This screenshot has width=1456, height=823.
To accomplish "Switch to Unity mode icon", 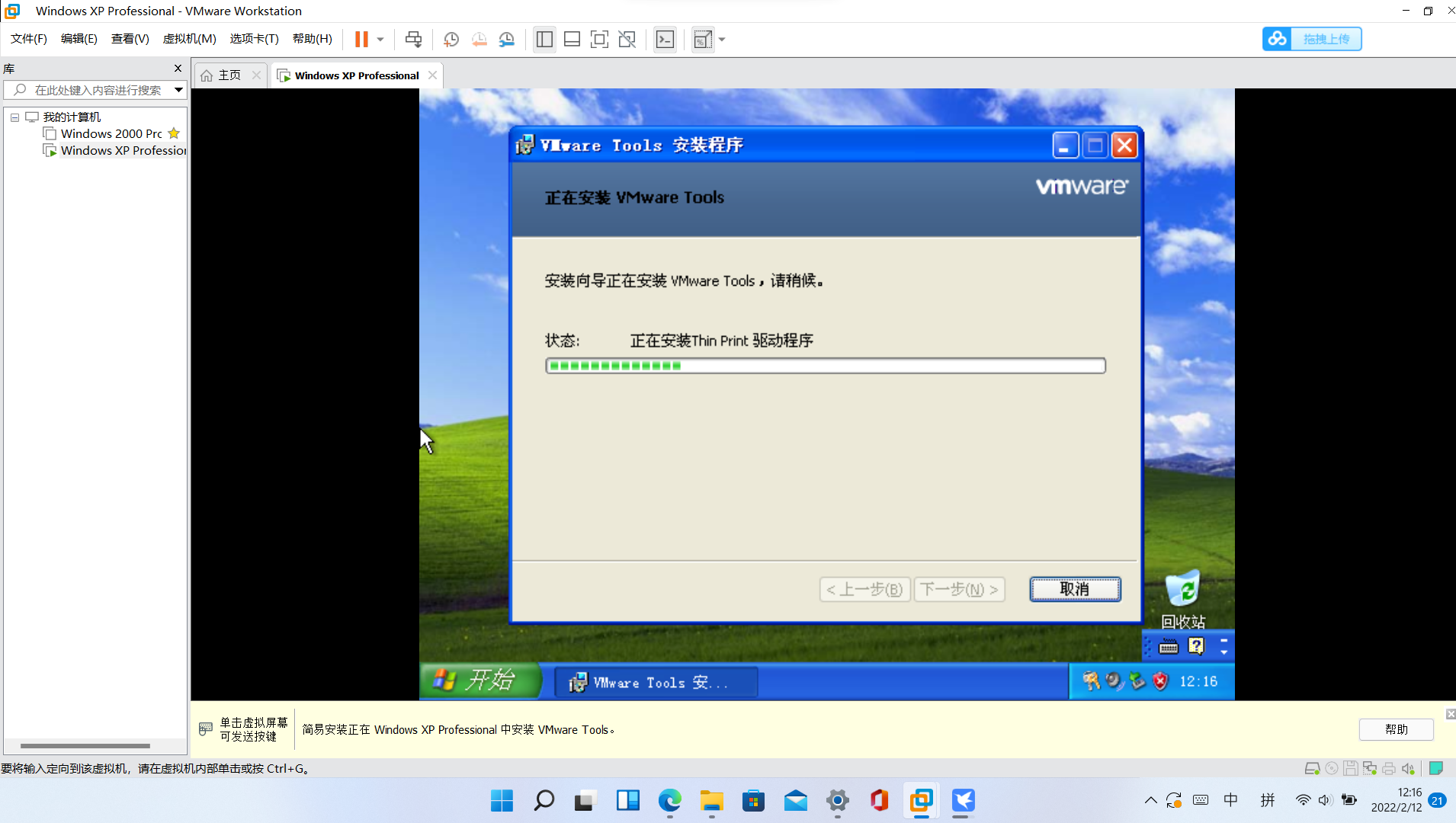I will click(627, 39).
